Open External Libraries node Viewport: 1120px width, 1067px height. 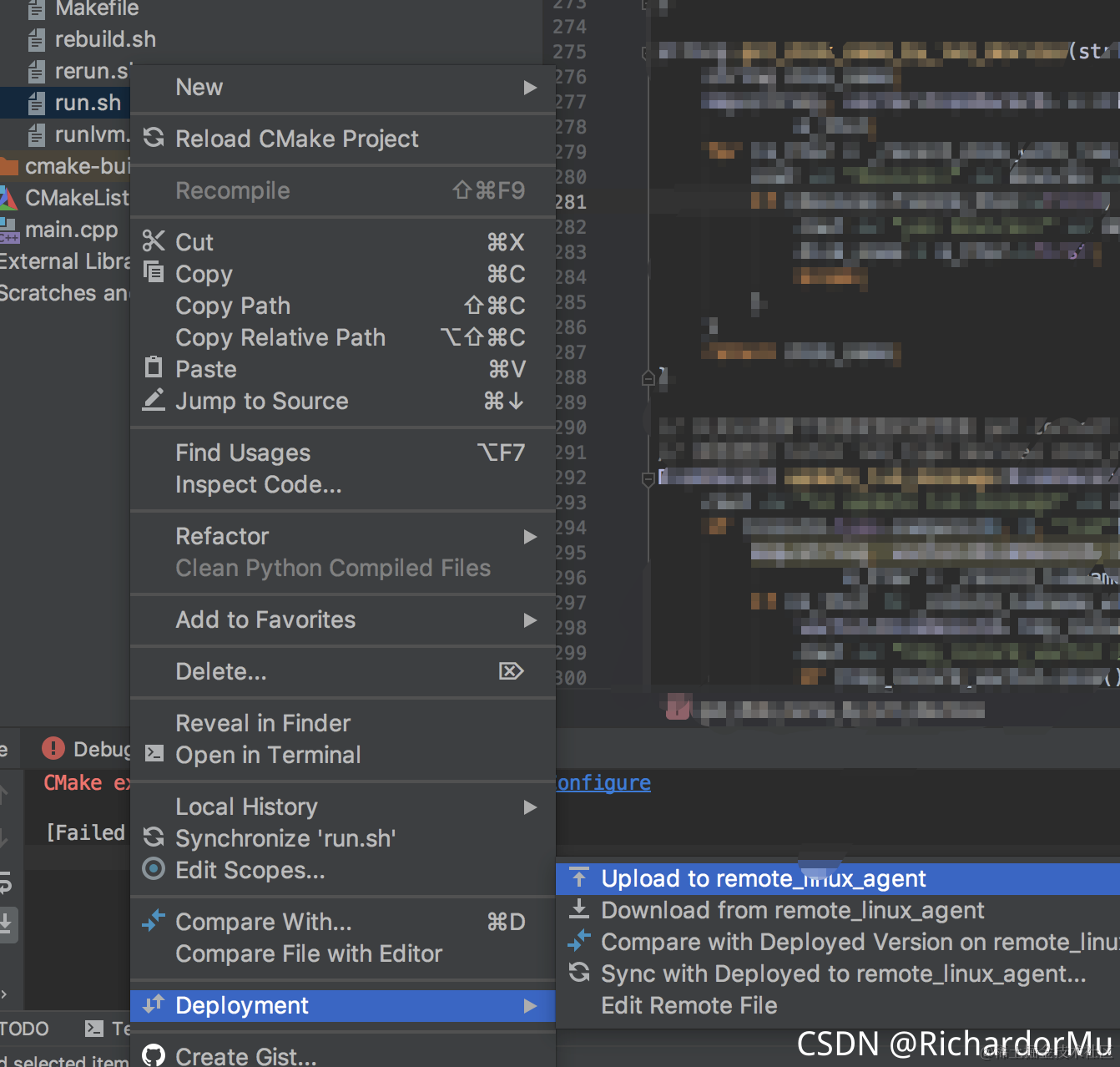pos(65,261)
